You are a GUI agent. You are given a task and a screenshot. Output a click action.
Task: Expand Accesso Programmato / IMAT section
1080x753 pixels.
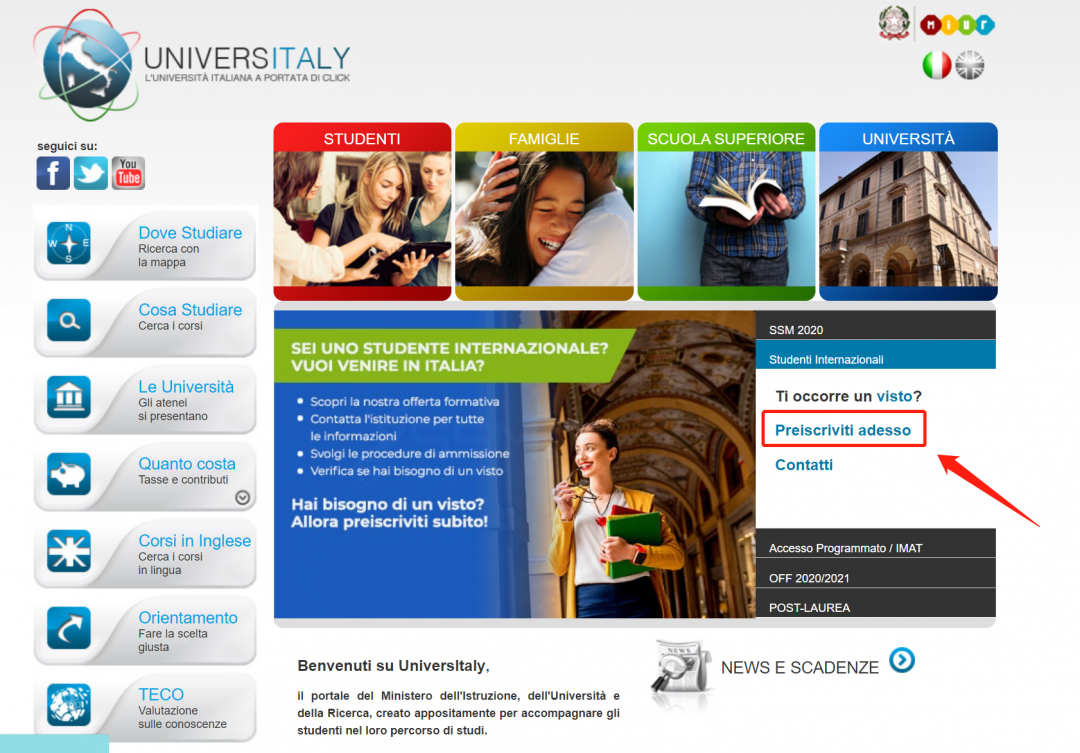(x=875, y=543)
